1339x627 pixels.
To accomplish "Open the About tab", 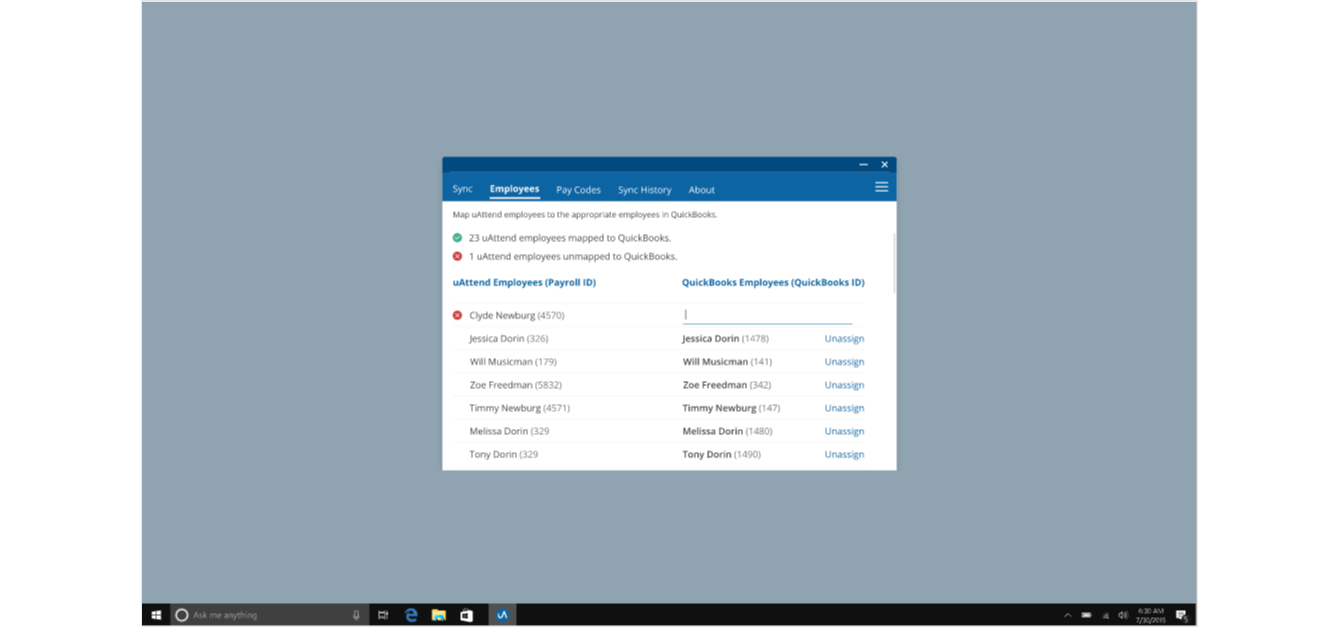I will pos(701,190).
